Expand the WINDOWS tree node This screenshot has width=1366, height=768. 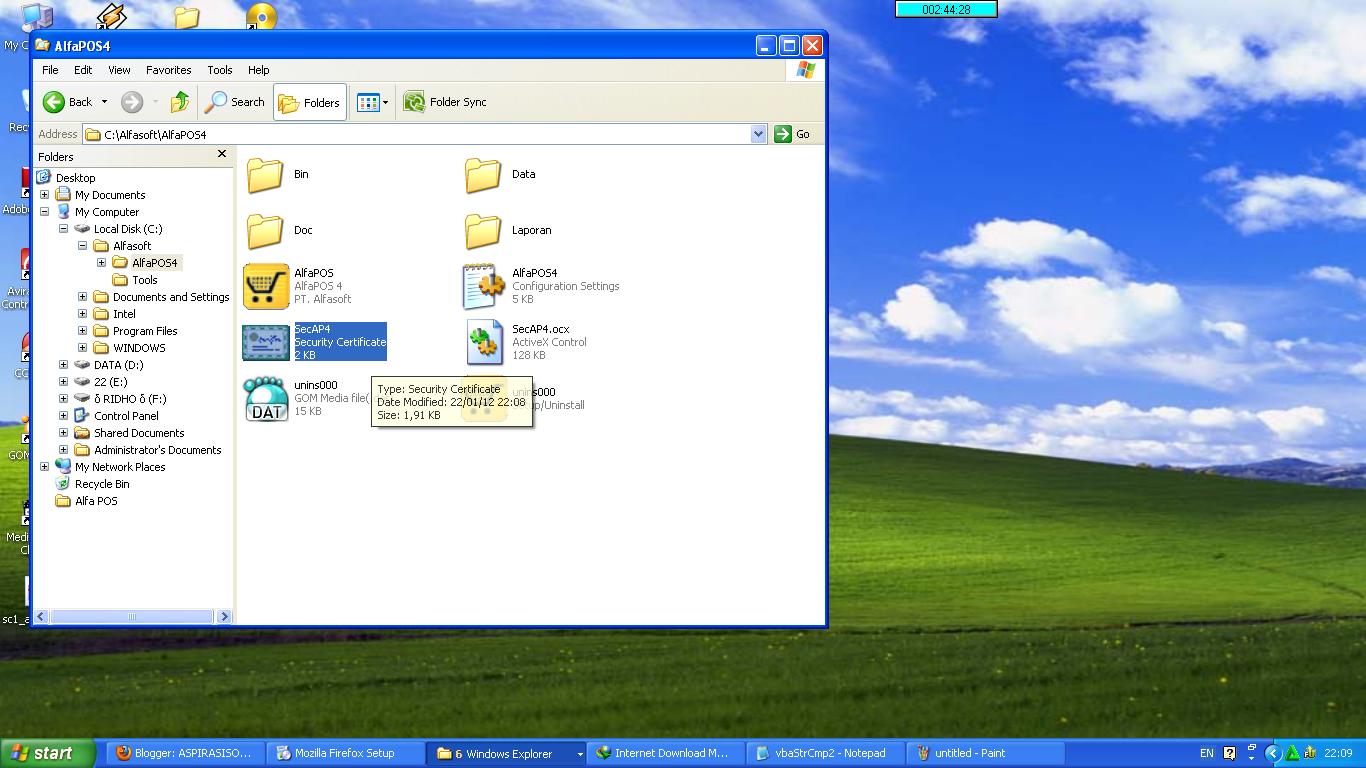82,348
